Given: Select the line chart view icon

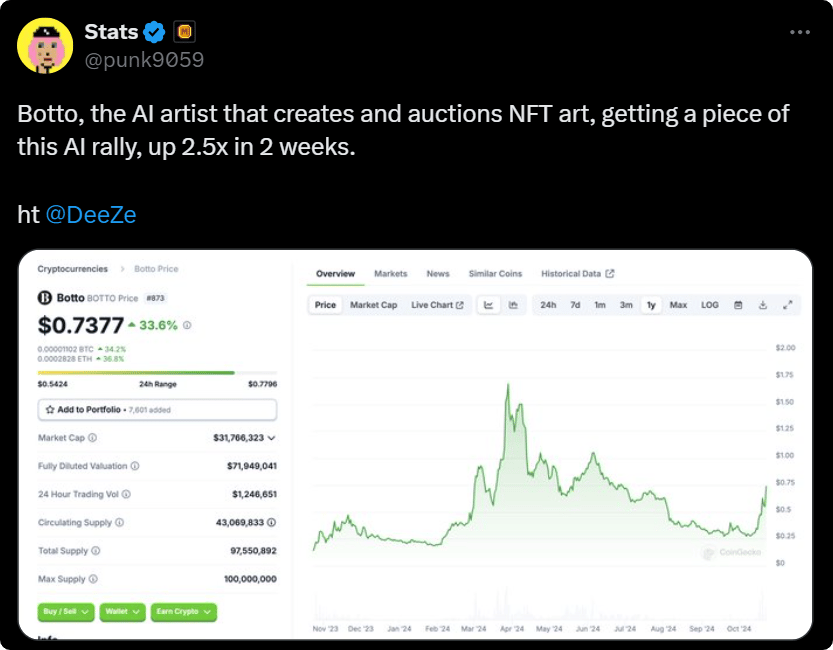Looking at the screenshot, I should click(x=489, y=305).
